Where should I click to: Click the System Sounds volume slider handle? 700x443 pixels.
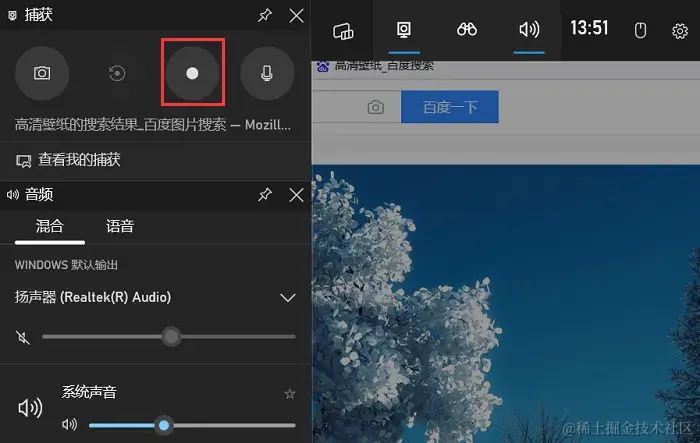click(164, 425)
